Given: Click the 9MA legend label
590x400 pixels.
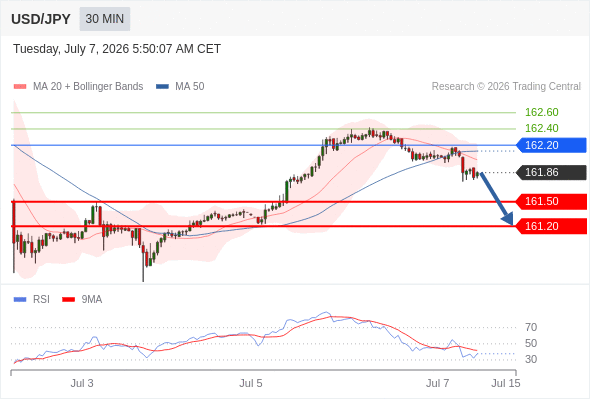Looking at the screenshot, I should [92, 300].
